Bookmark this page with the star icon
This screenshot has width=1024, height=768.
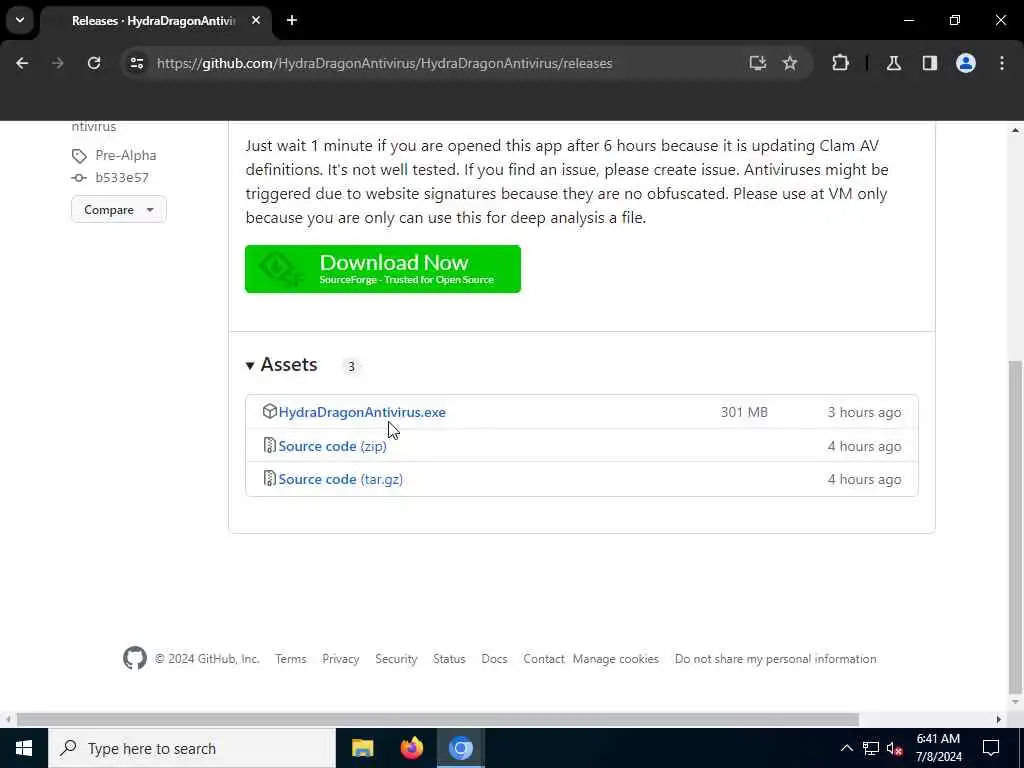pos(790,63)
